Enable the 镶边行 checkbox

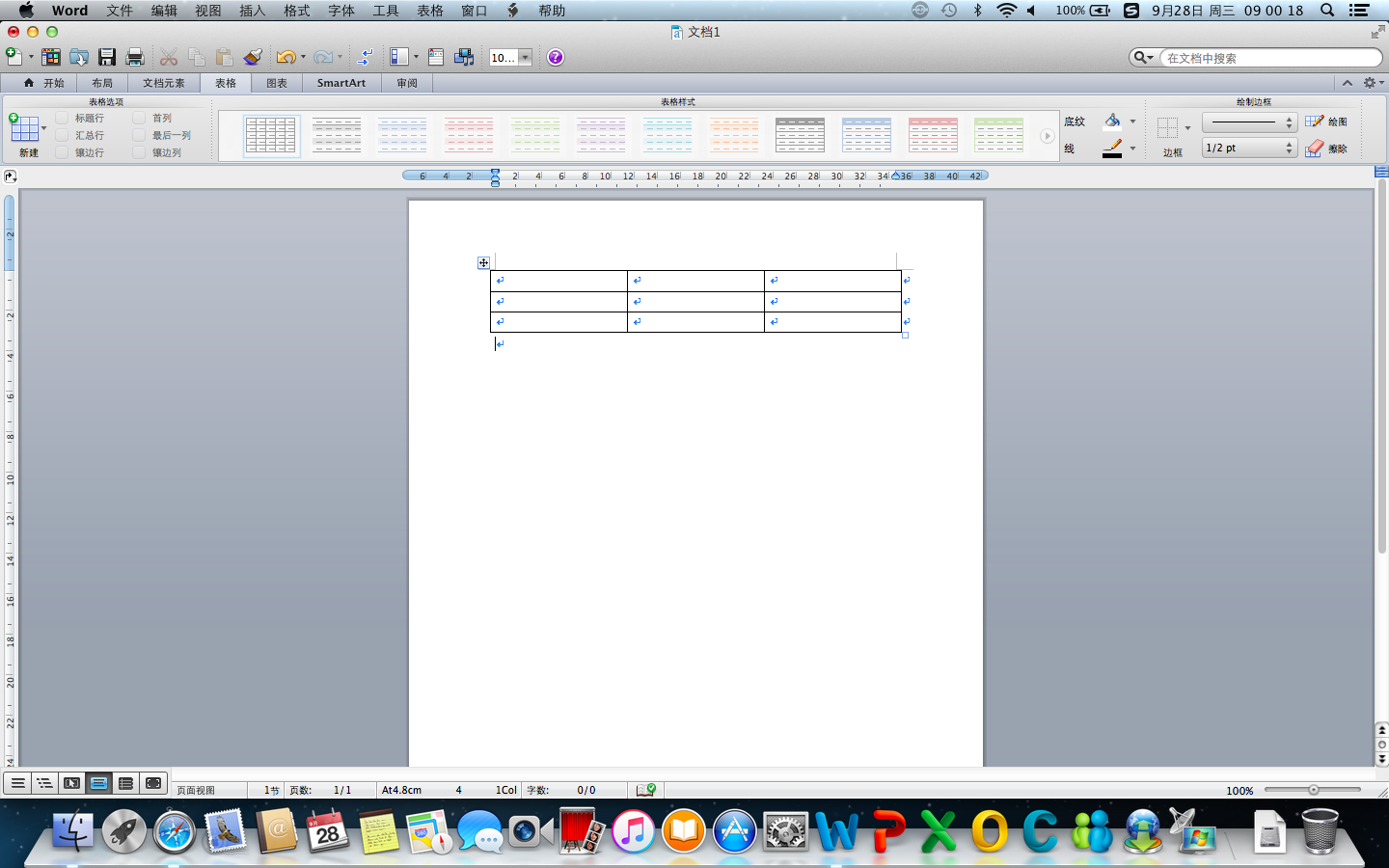pyautogui.click(x=62, y=152)
